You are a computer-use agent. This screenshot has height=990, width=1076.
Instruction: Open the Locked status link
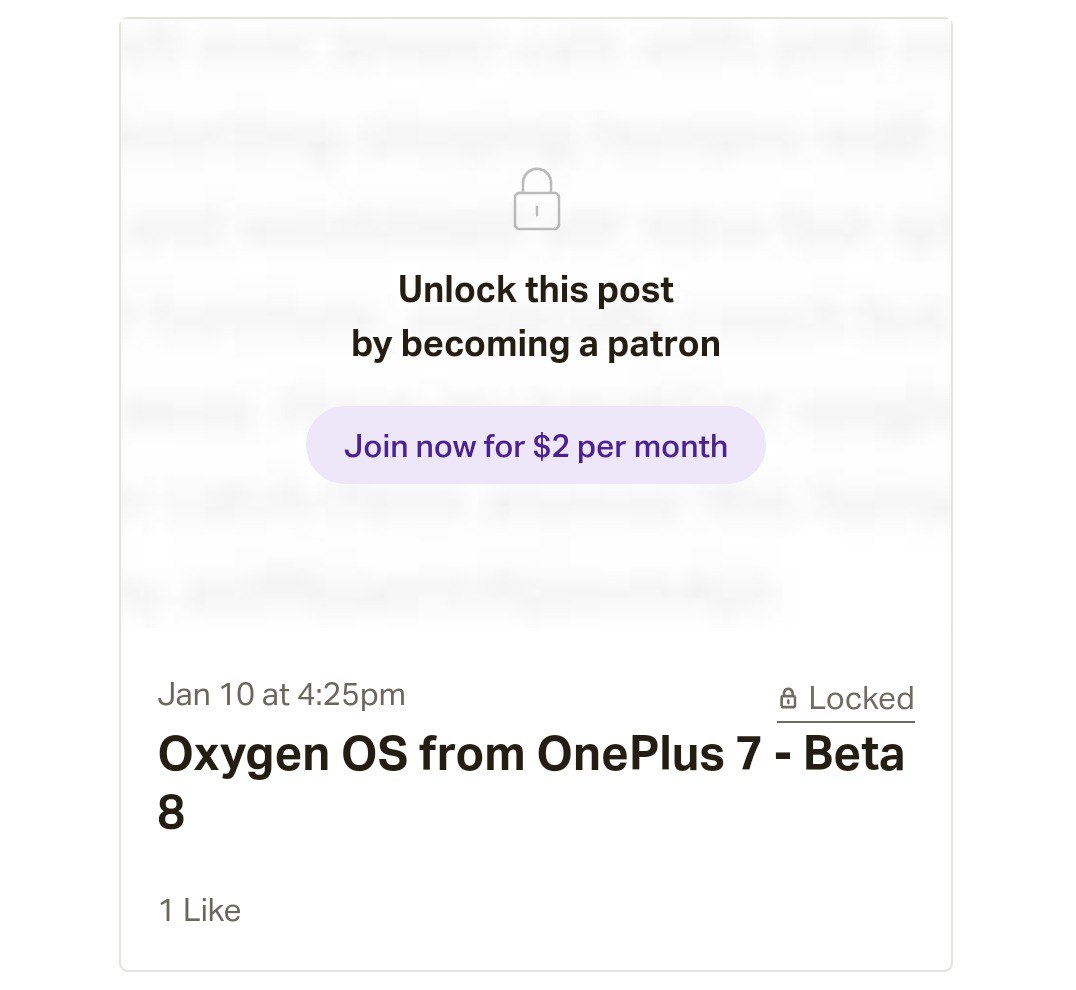846,699
